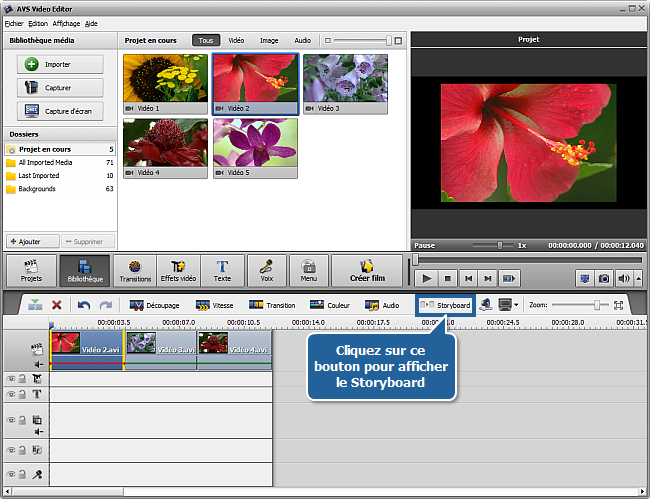Screen dimensions: 650x499
Task: Switch preview to fullscreen mode
Action: coord(585,278)
